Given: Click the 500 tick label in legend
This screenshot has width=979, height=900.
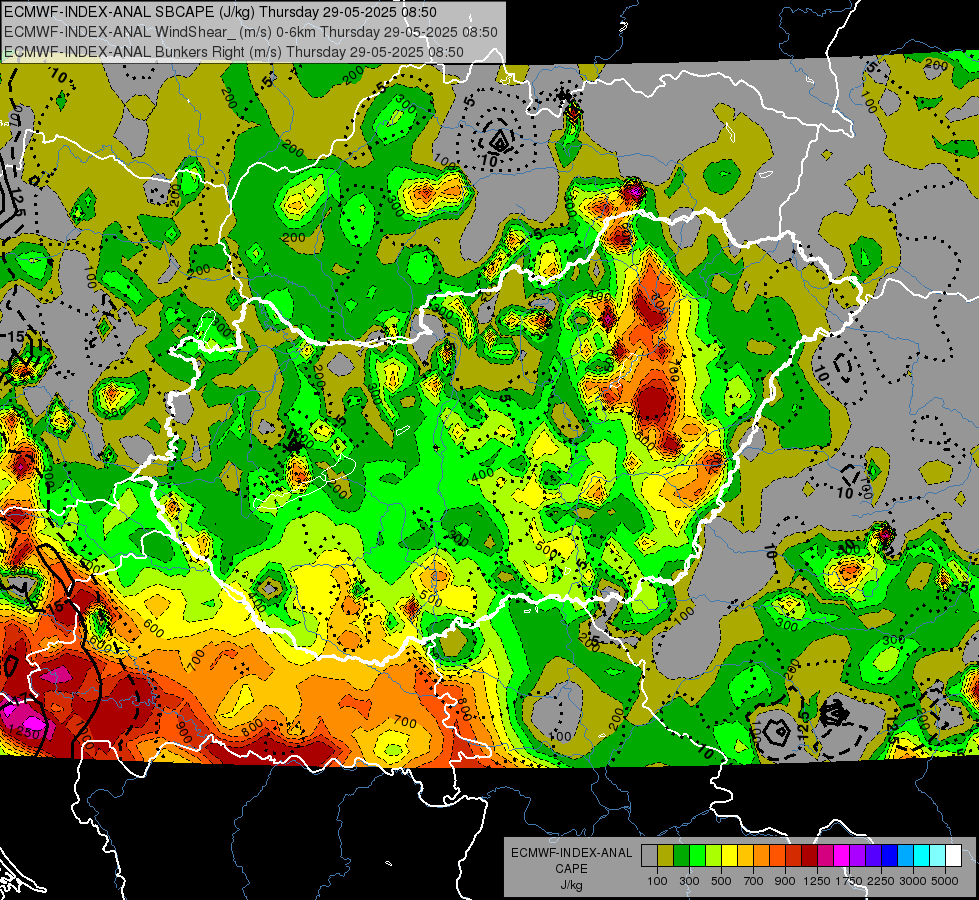Looking at the screenshot, I should pyautogui.click(x=721, y=881).
